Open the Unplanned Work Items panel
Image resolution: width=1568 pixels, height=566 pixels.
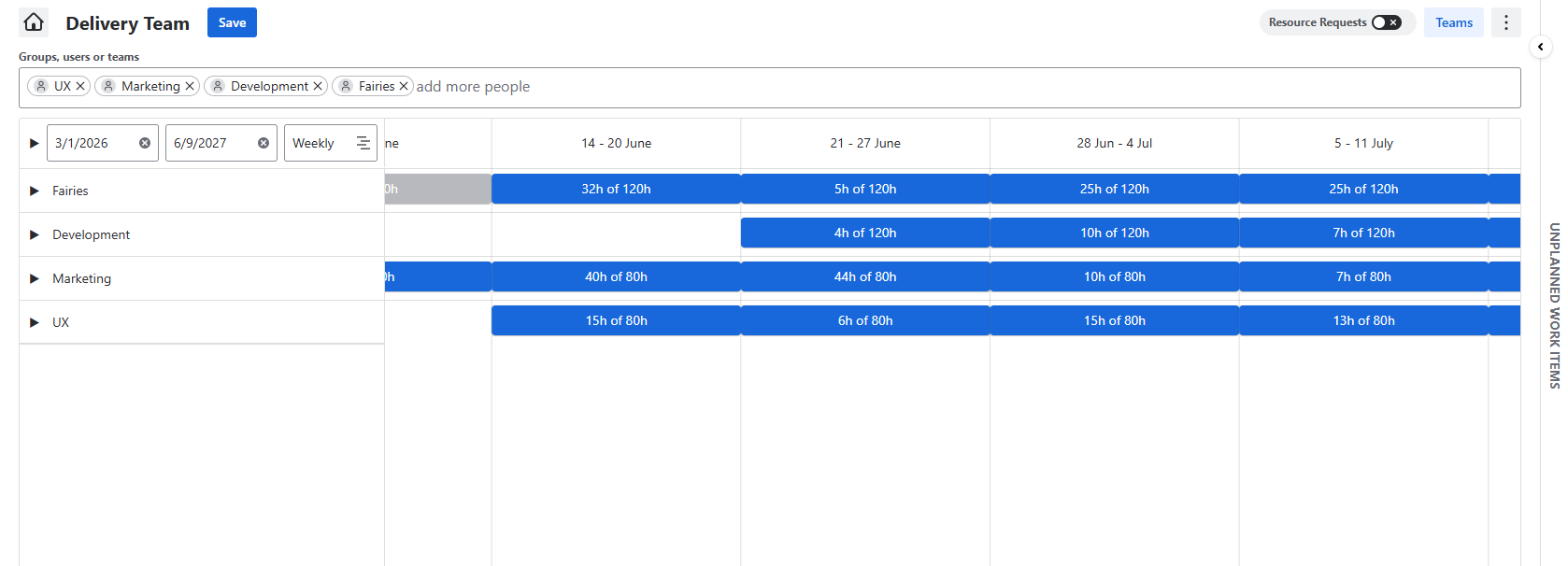[1554, 305]
